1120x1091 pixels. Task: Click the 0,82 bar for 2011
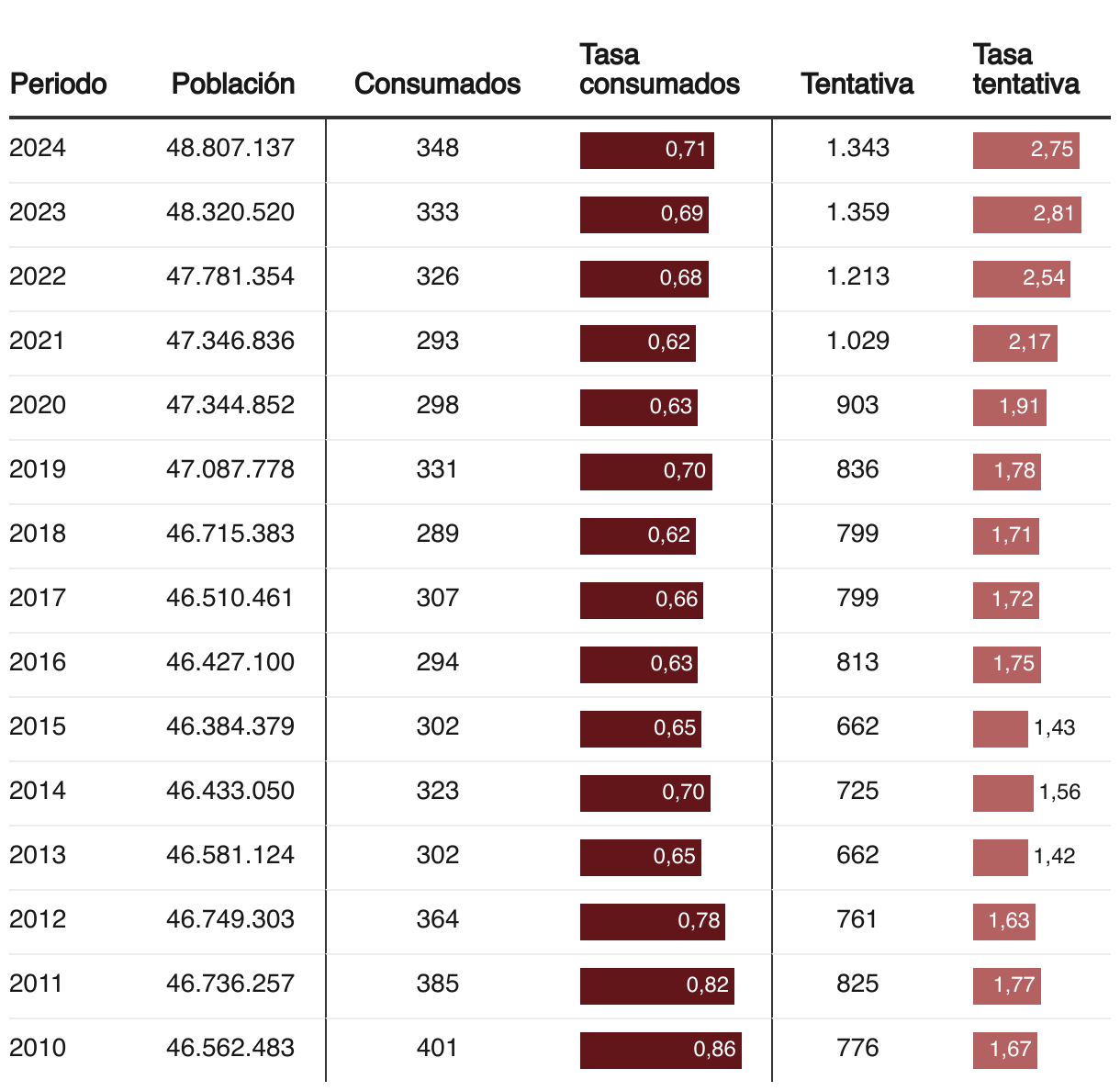click(x=657, y=985)
